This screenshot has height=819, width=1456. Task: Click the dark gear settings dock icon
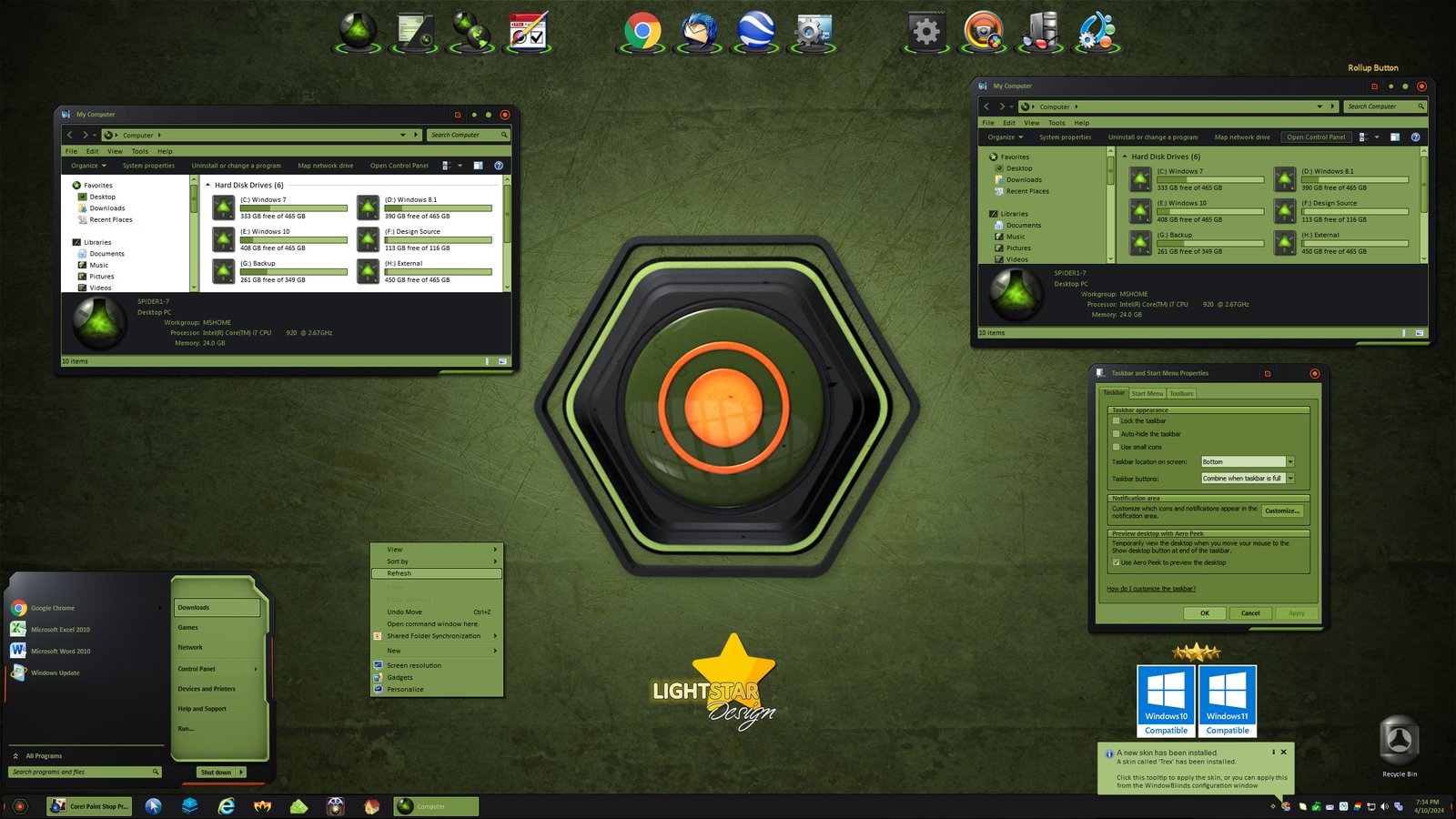click(x=925, y=32)
